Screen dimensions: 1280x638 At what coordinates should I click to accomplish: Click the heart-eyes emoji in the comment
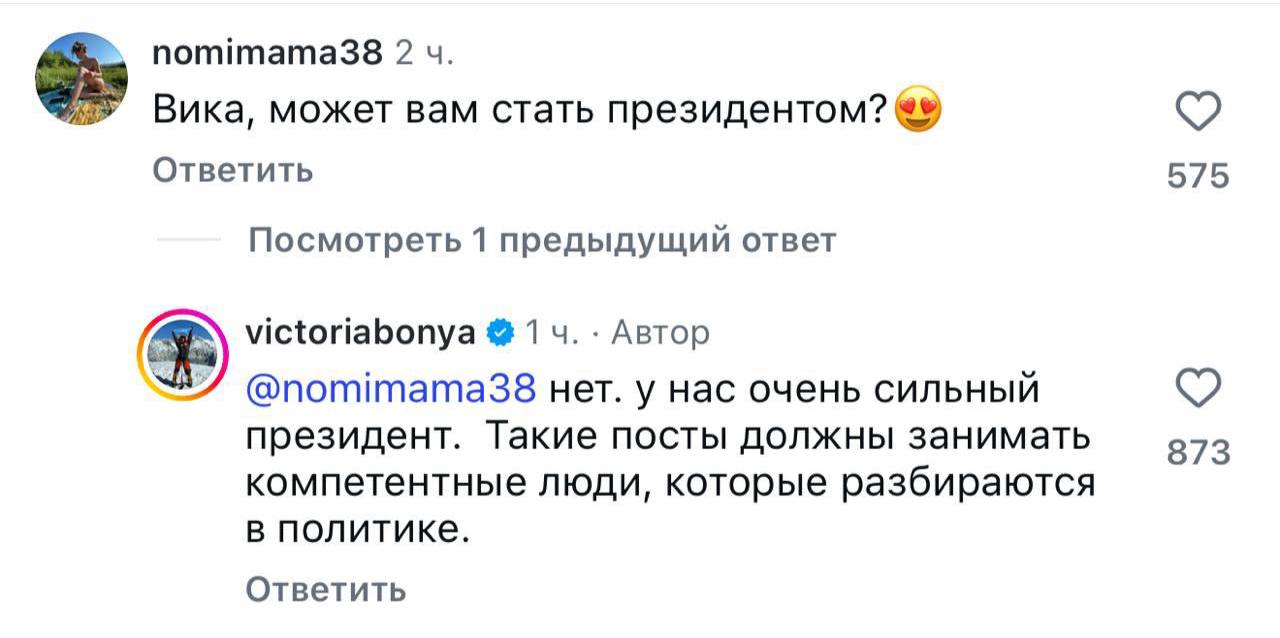918,111
